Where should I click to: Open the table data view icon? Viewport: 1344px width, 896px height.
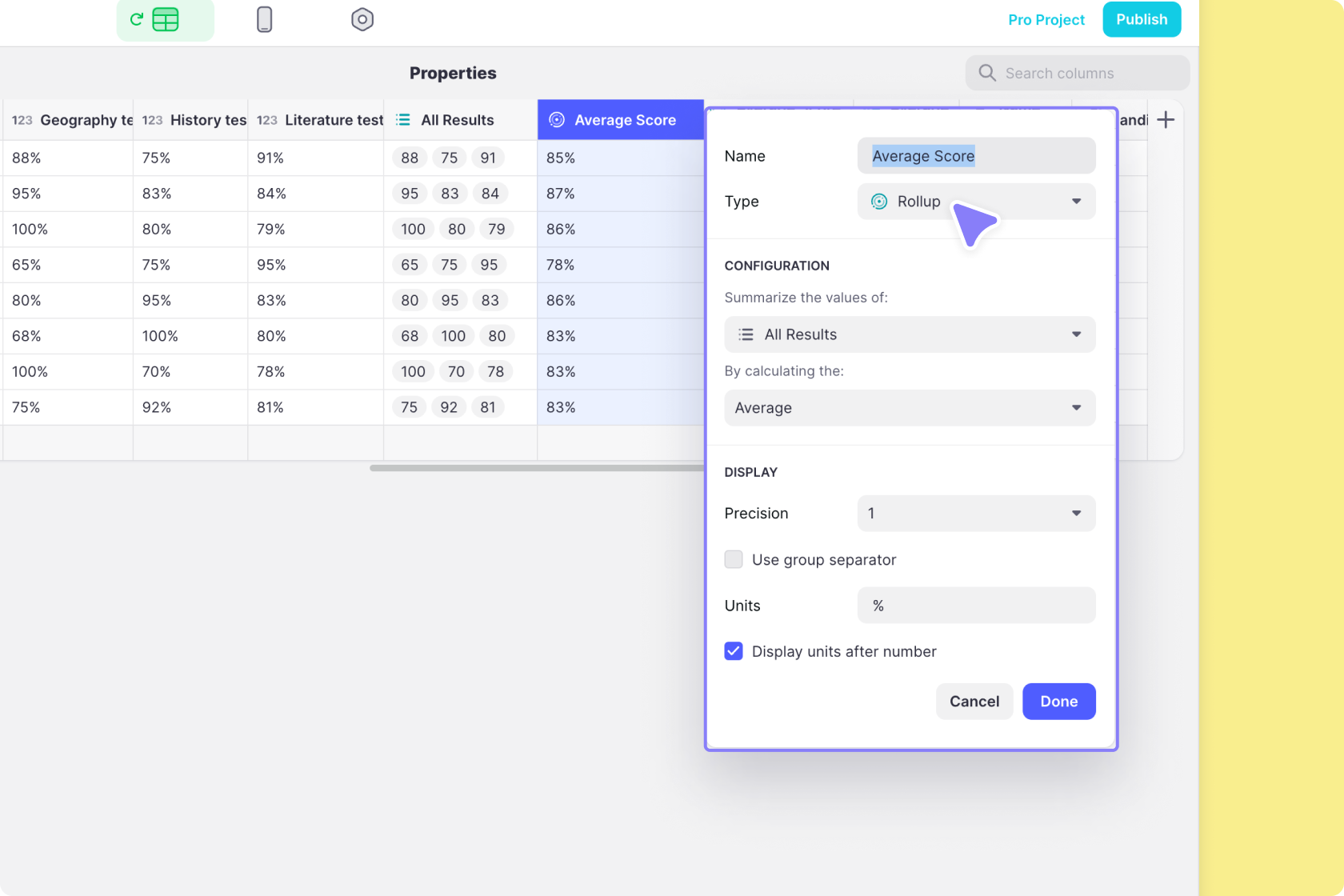(165, 20)
